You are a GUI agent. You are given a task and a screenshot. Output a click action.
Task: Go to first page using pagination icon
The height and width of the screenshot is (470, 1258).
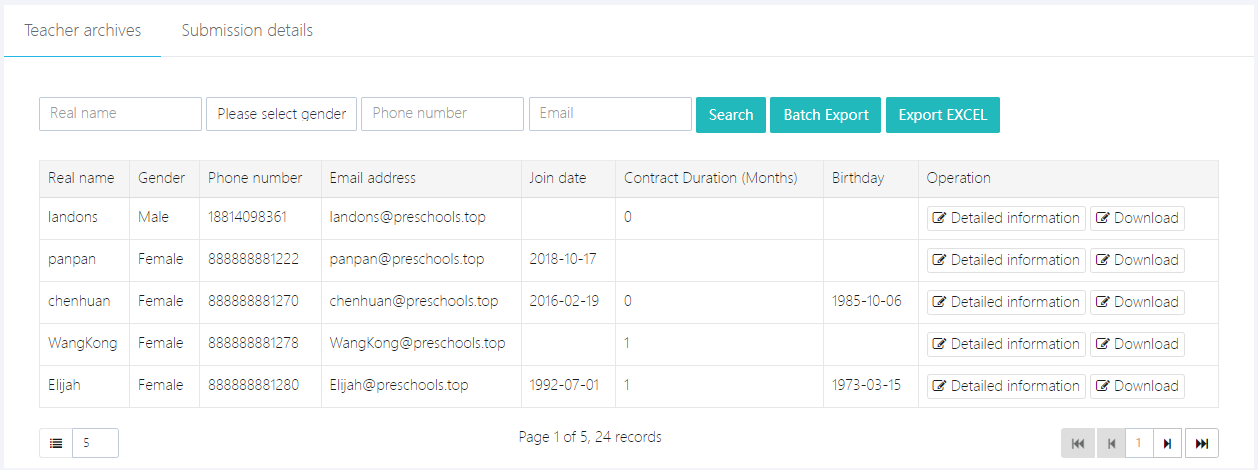1077,443
